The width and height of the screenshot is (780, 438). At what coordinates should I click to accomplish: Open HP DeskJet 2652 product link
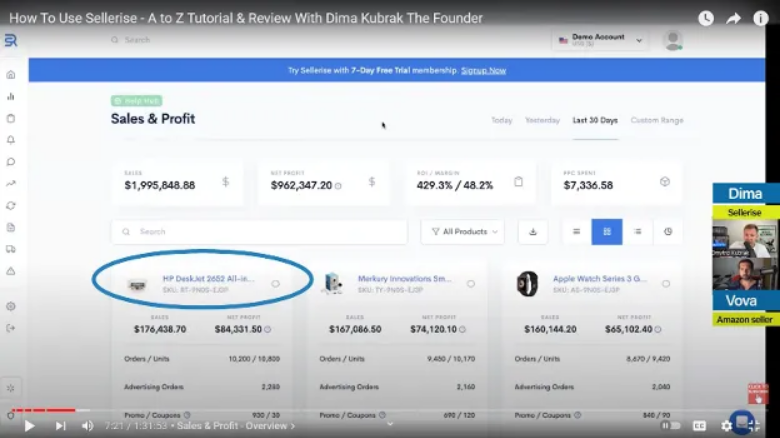click(208, 279)
